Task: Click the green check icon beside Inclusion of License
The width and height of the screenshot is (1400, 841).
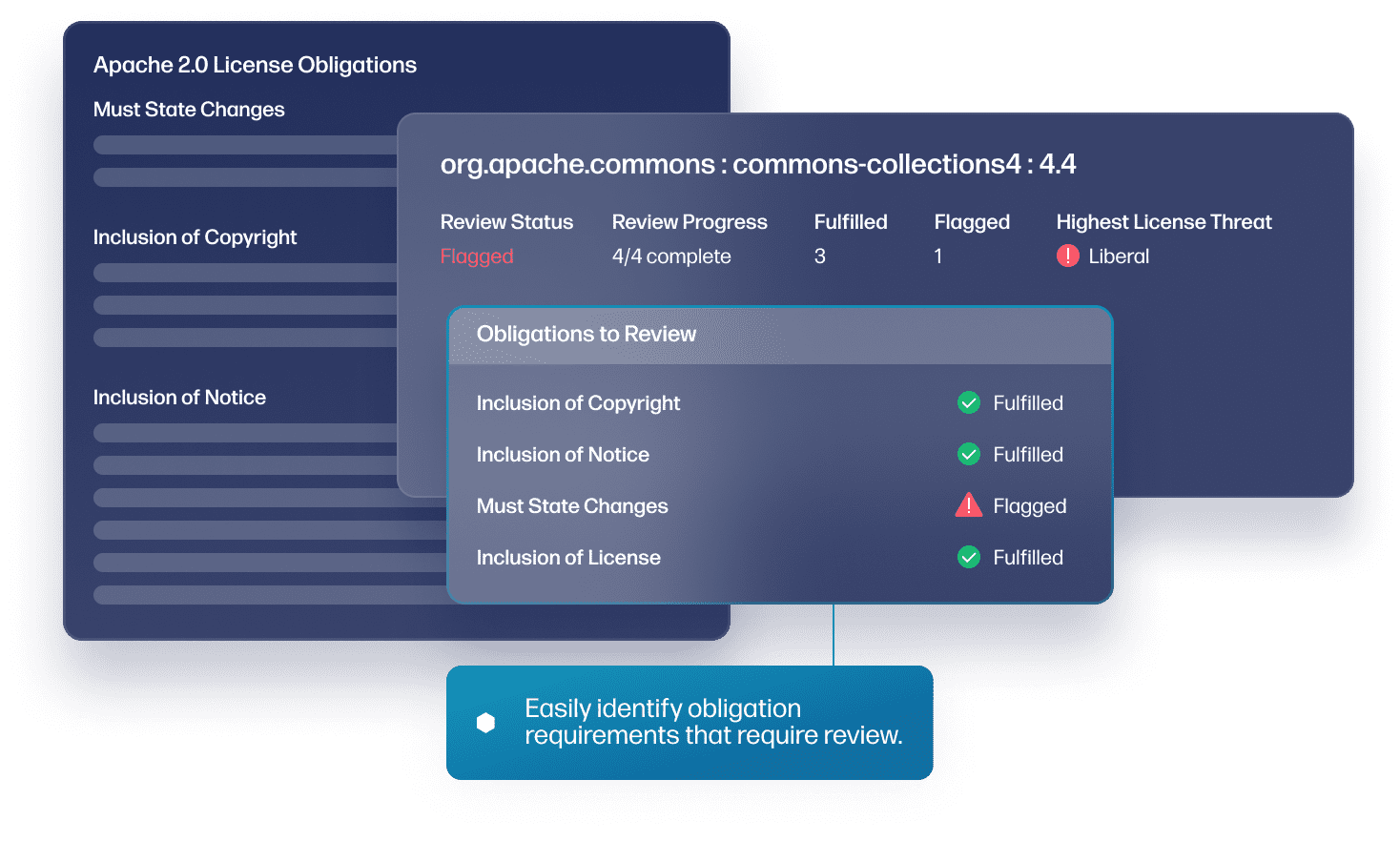Action: point(968,557)
